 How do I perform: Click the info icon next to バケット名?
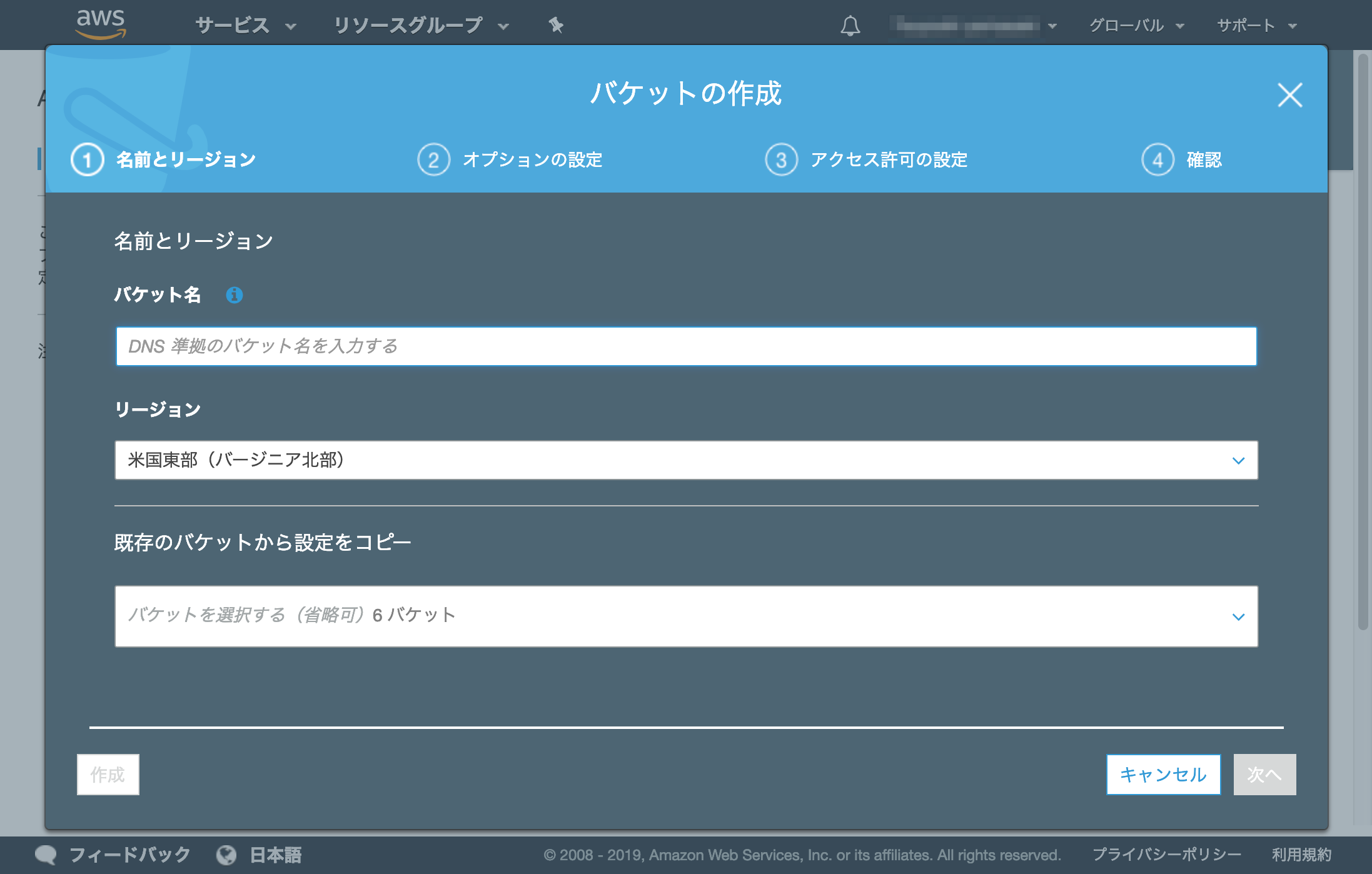[x=233, y=294]
